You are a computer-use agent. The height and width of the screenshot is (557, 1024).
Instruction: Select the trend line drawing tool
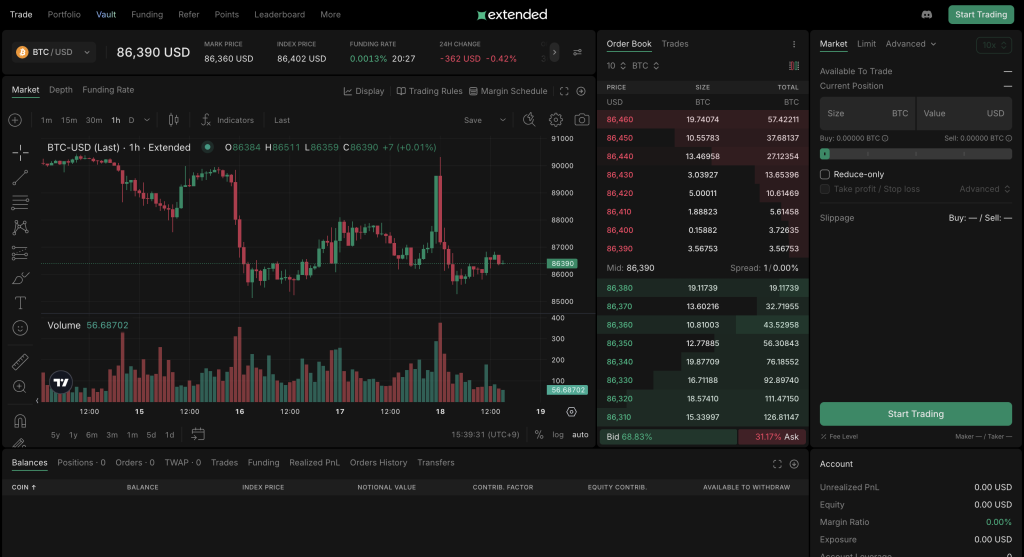tap(20, 177)
